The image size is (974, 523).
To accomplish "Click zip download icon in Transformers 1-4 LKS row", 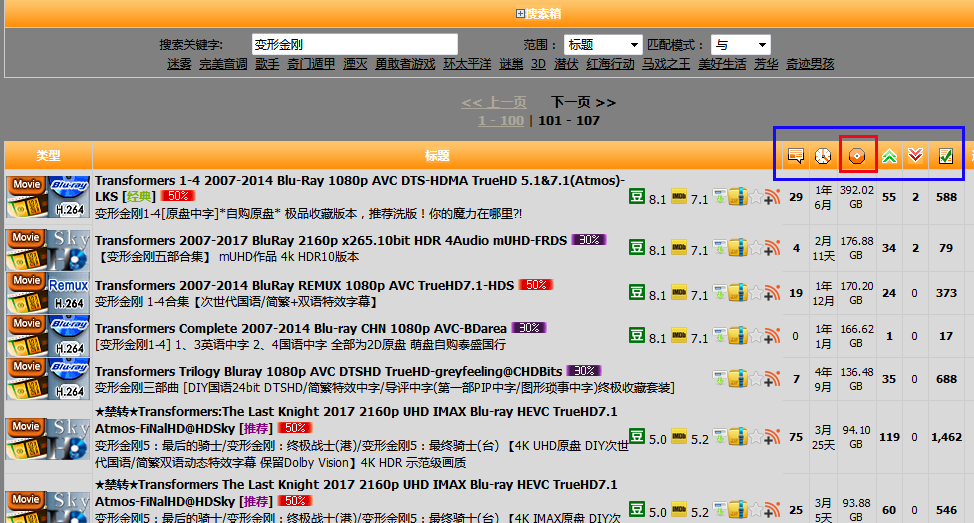I will pos(737,197).
